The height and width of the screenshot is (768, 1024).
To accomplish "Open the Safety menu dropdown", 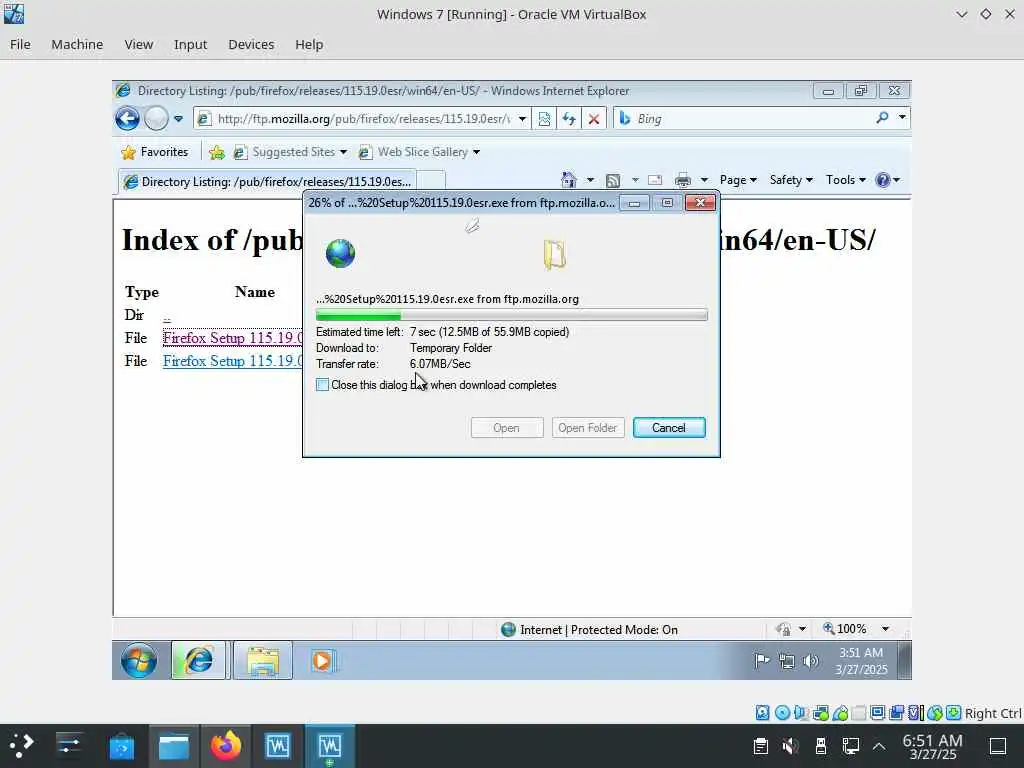I will [791, 180].
